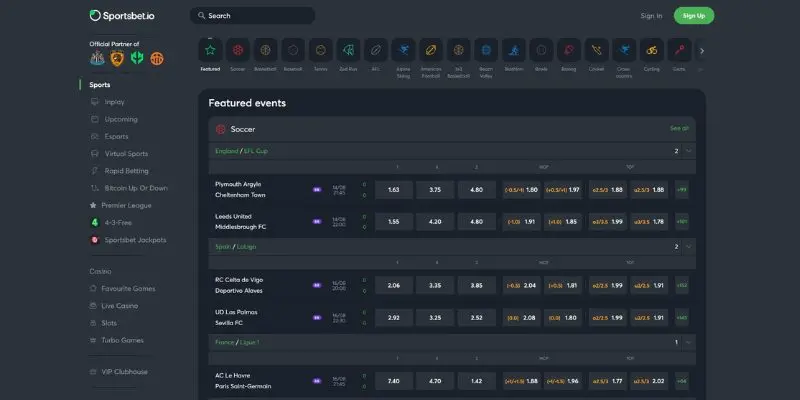800x400 pixels.
Task: Select the Darts sport icon
Action: [679, 50]
